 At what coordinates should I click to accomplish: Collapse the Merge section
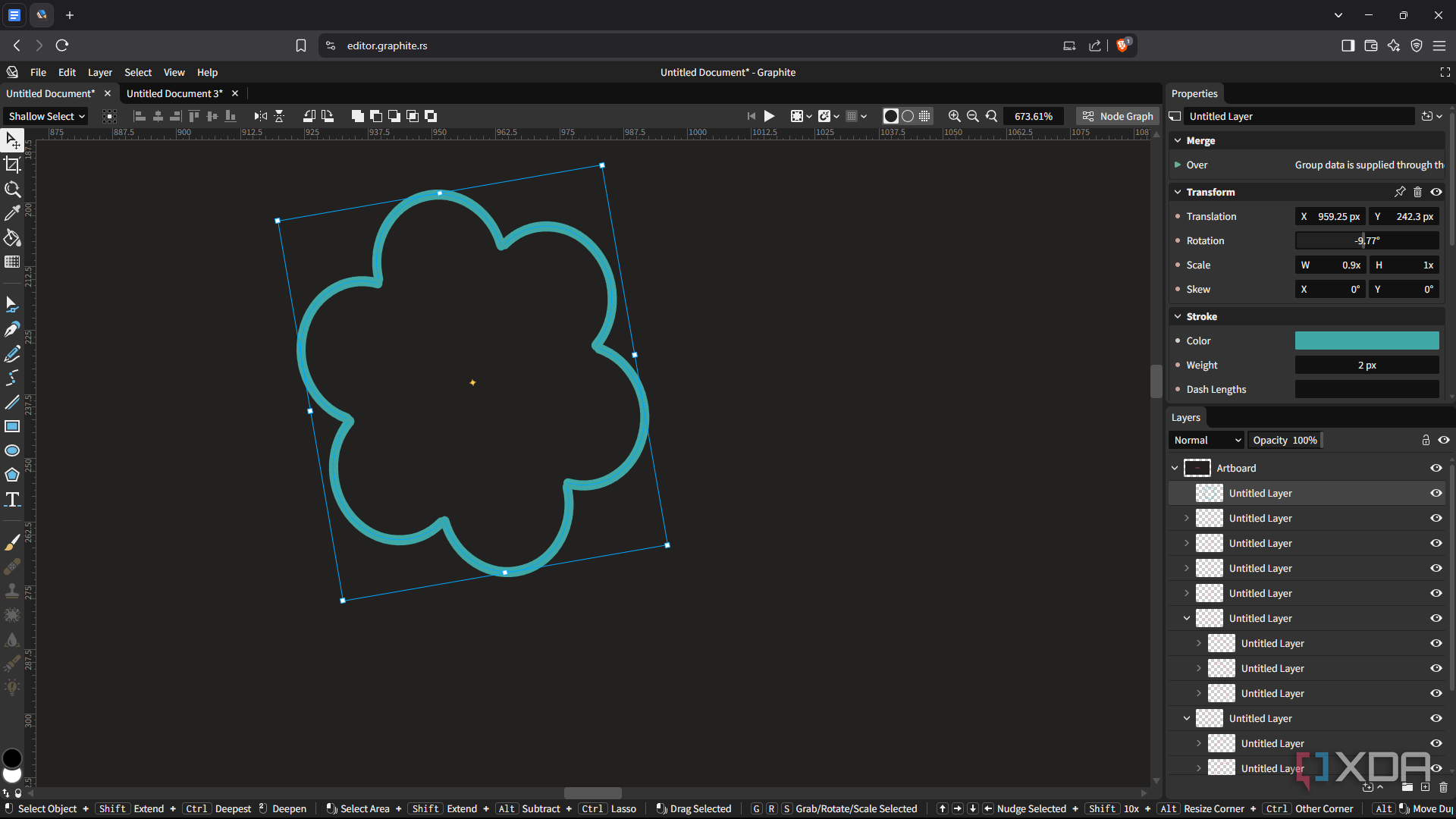pos(1178,140)
